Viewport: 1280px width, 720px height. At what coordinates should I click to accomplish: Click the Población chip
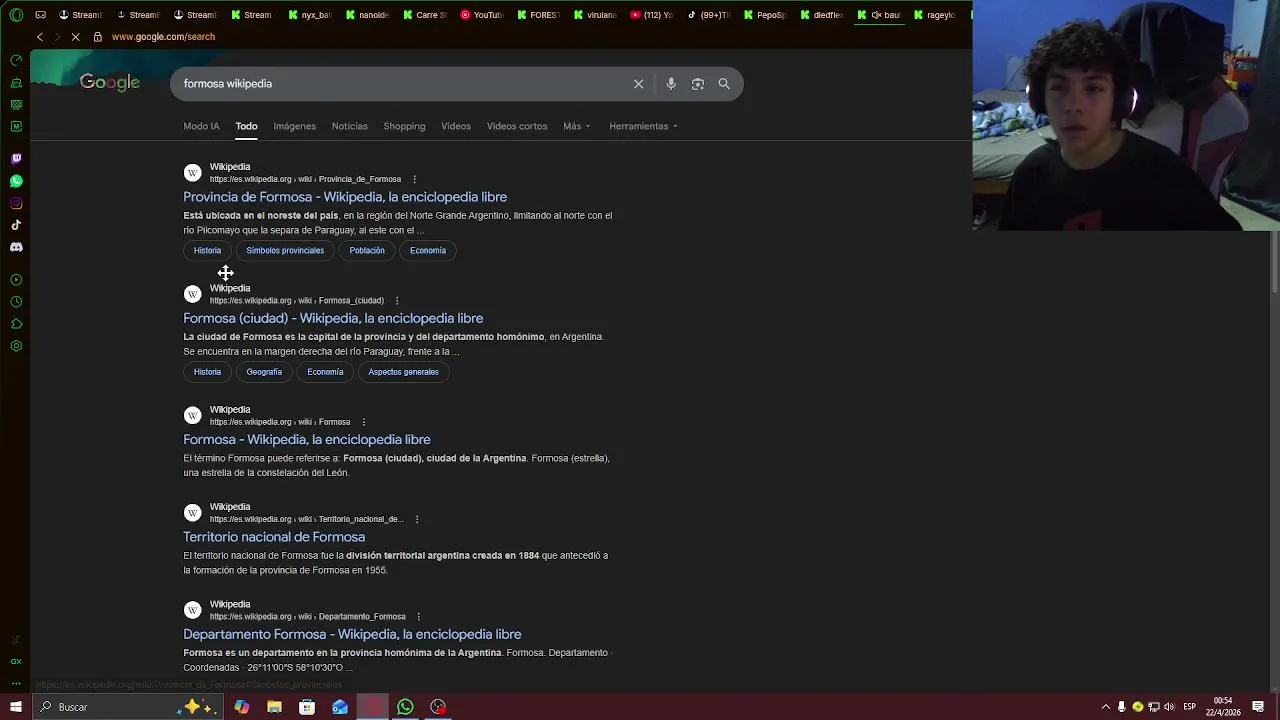tap(367, 251)
